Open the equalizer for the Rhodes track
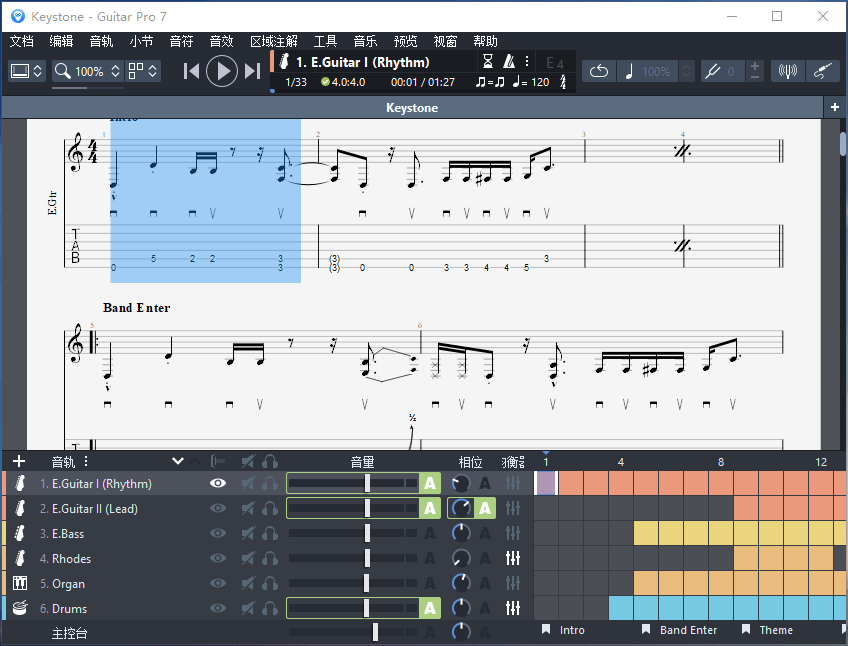 pos(513,558)
